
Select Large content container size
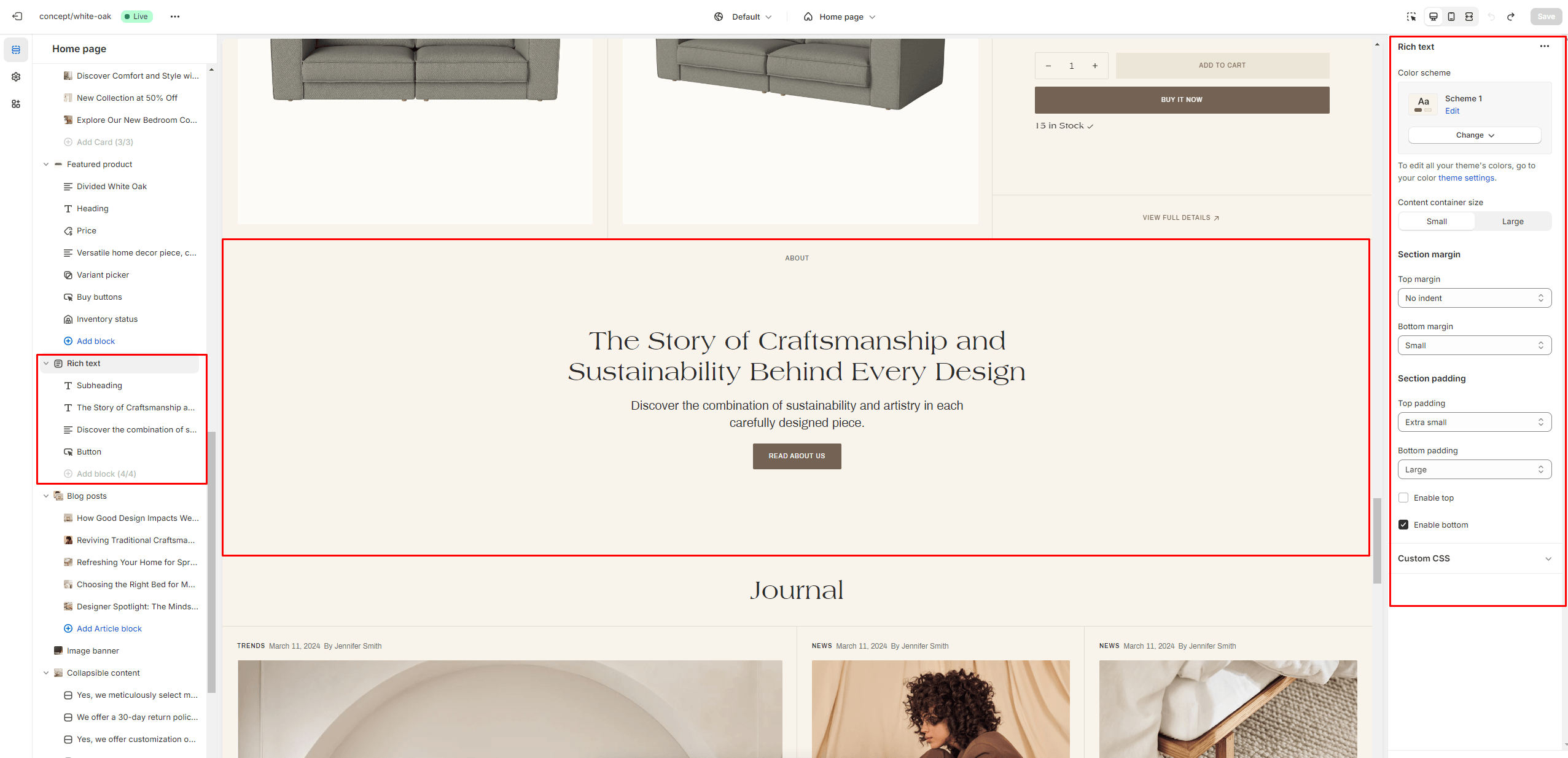[1513, 221]
